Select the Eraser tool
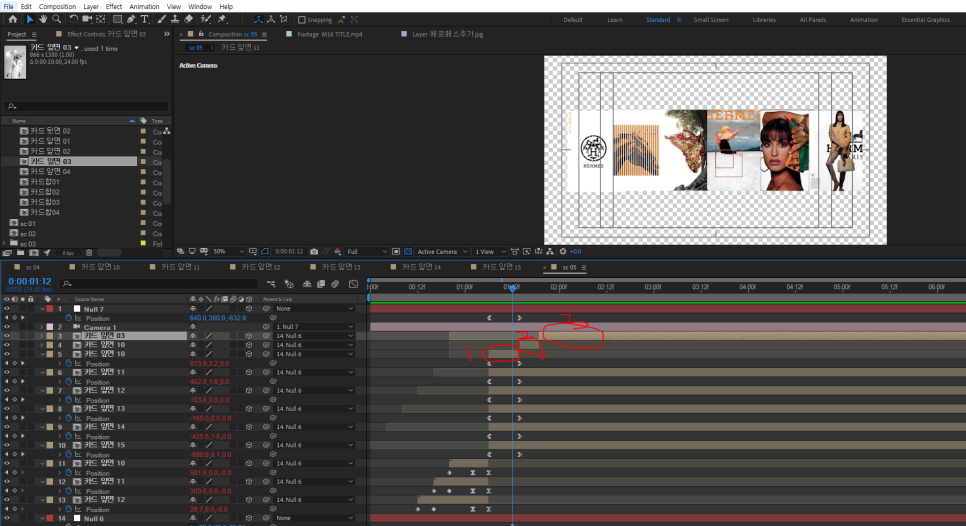This screenshot has height=526, width=966. (x=189, y=20)
